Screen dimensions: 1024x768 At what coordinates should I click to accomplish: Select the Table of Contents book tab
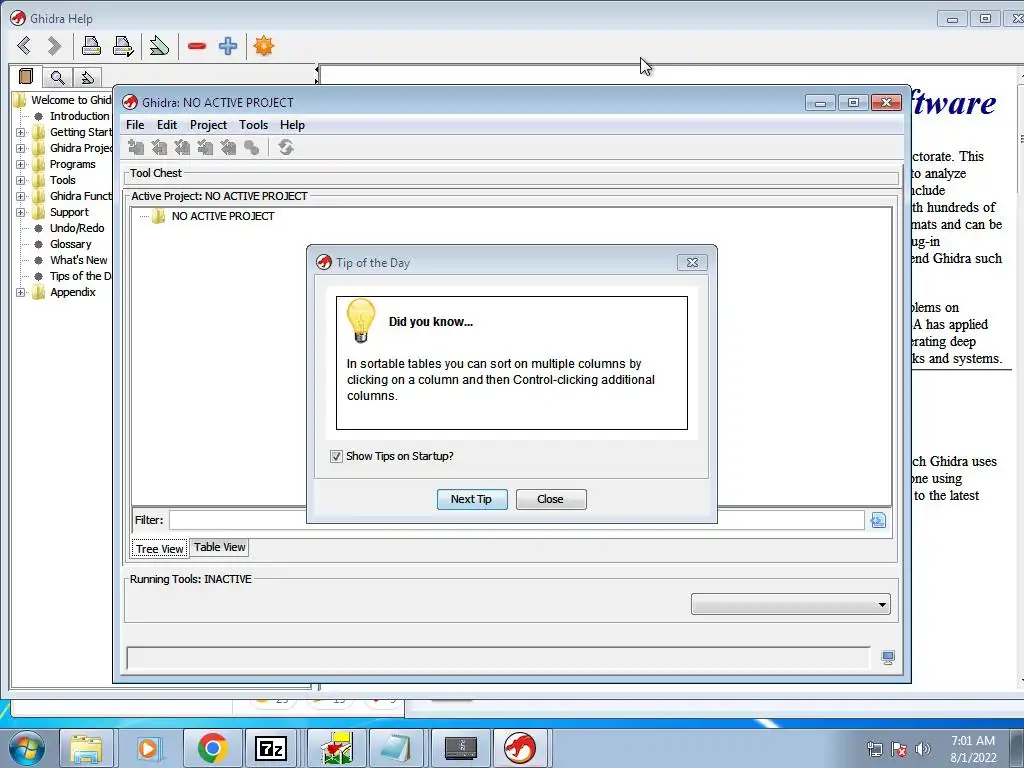click(x=26, y=77)
